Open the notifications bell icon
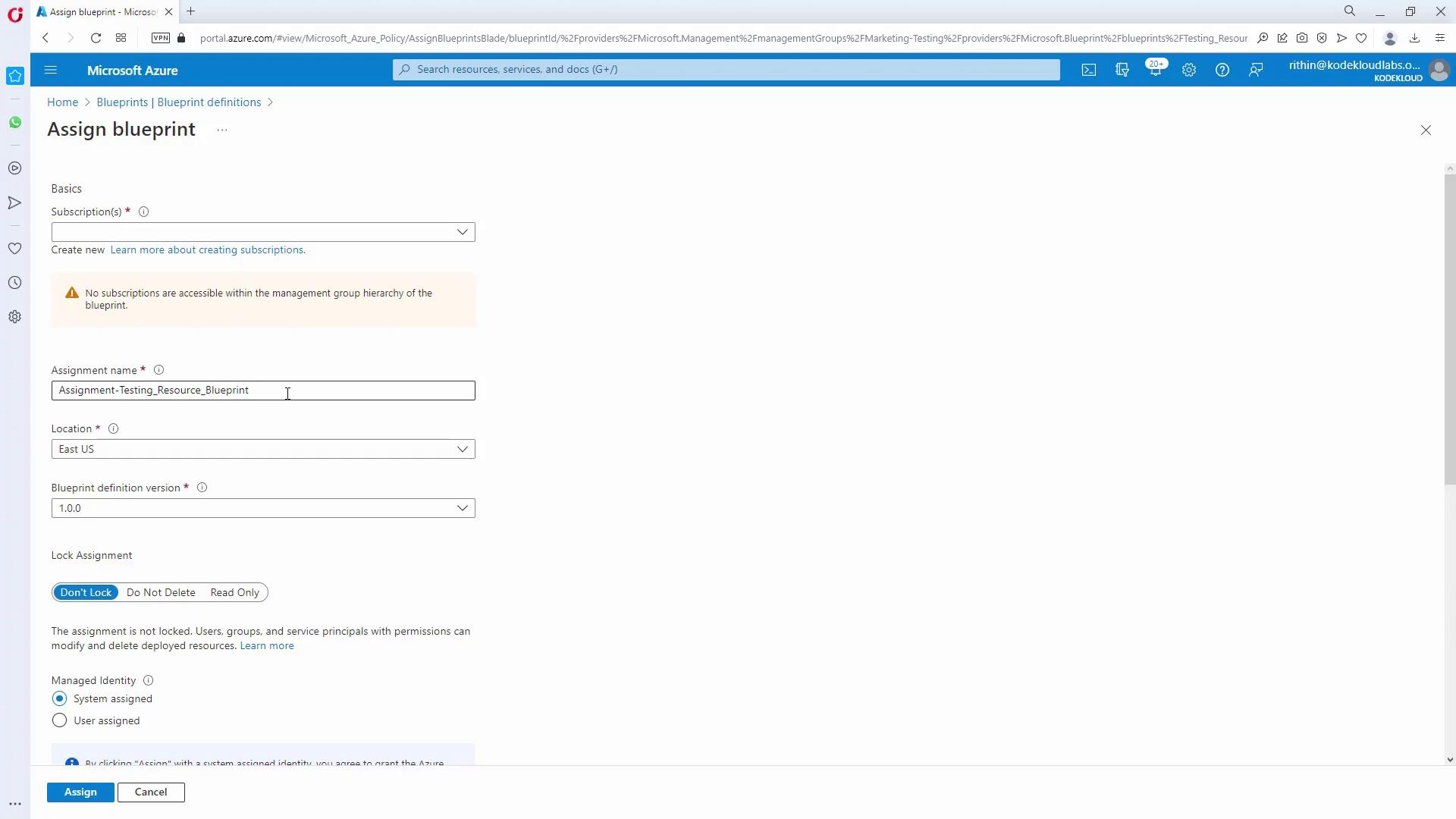The height and width of the screenshot is (819, 1456). tap(1155, 70)
